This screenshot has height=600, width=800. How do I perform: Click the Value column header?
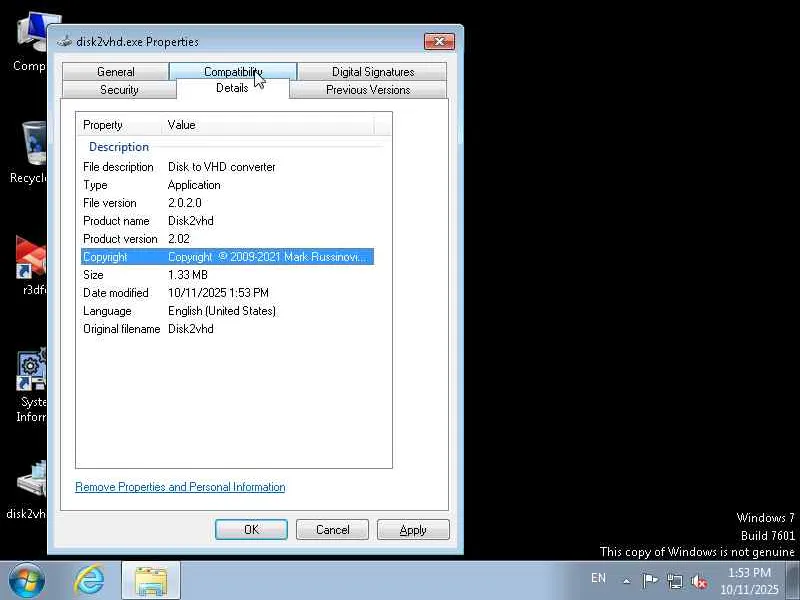(x=268, y=125)
